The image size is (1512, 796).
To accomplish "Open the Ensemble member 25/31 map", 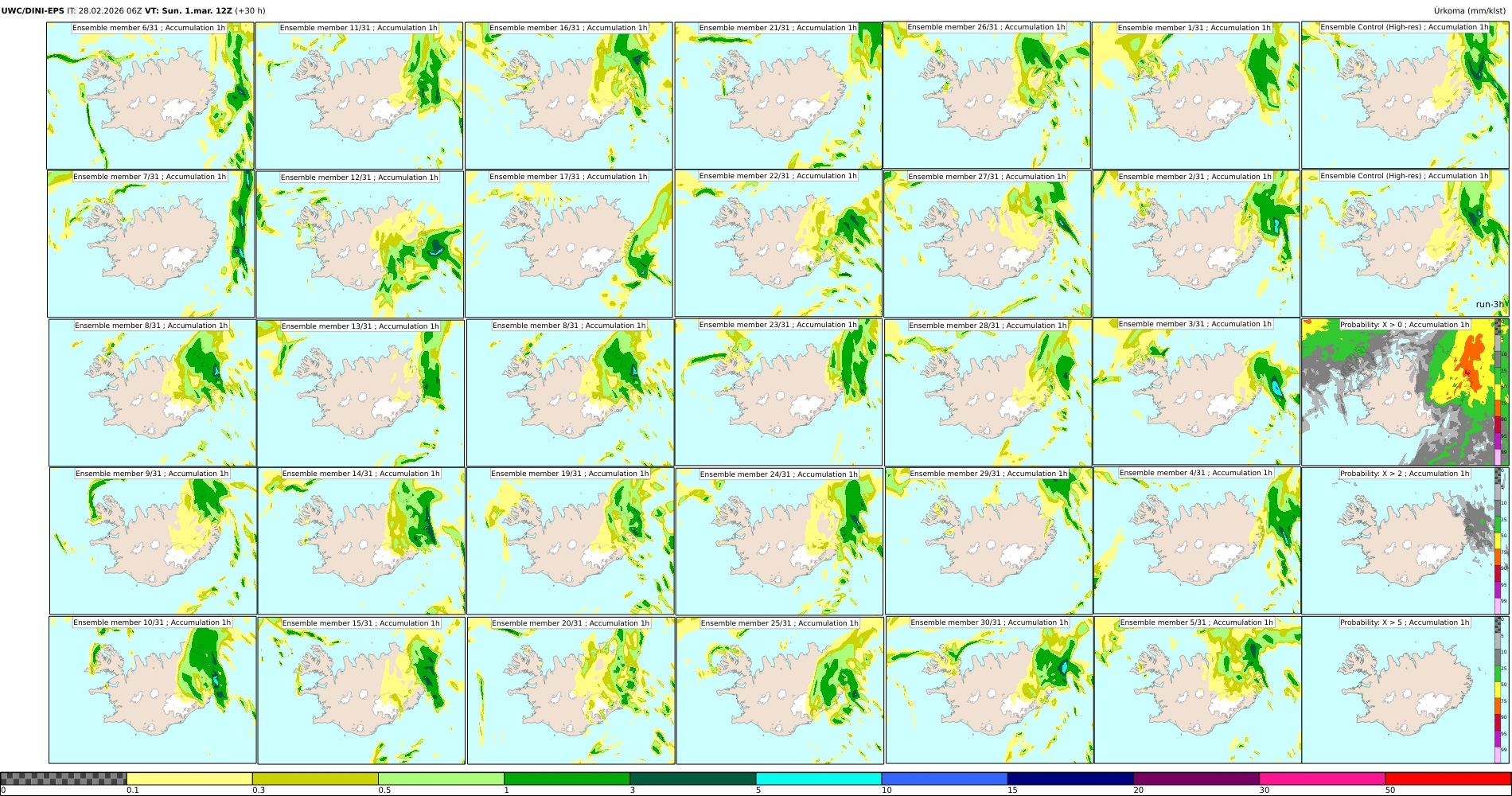I will [x=780, y=691].
